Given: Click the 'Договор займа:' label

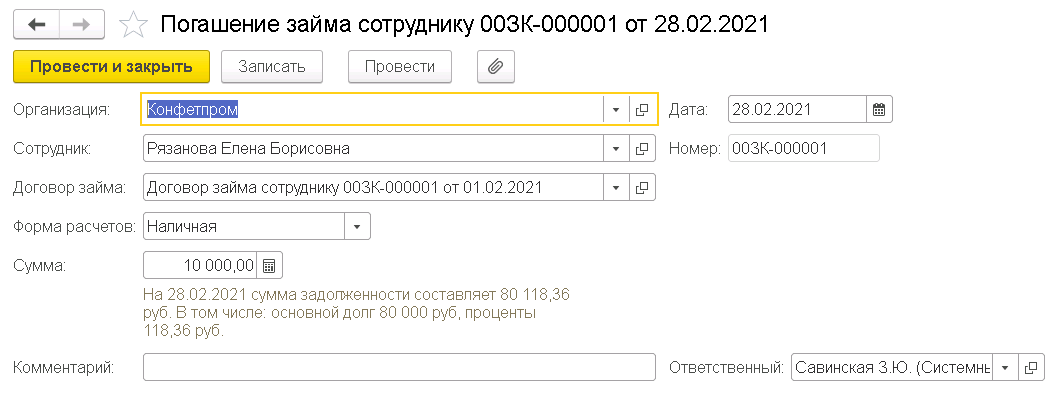Looking at the screenshot, I should 70,188.
